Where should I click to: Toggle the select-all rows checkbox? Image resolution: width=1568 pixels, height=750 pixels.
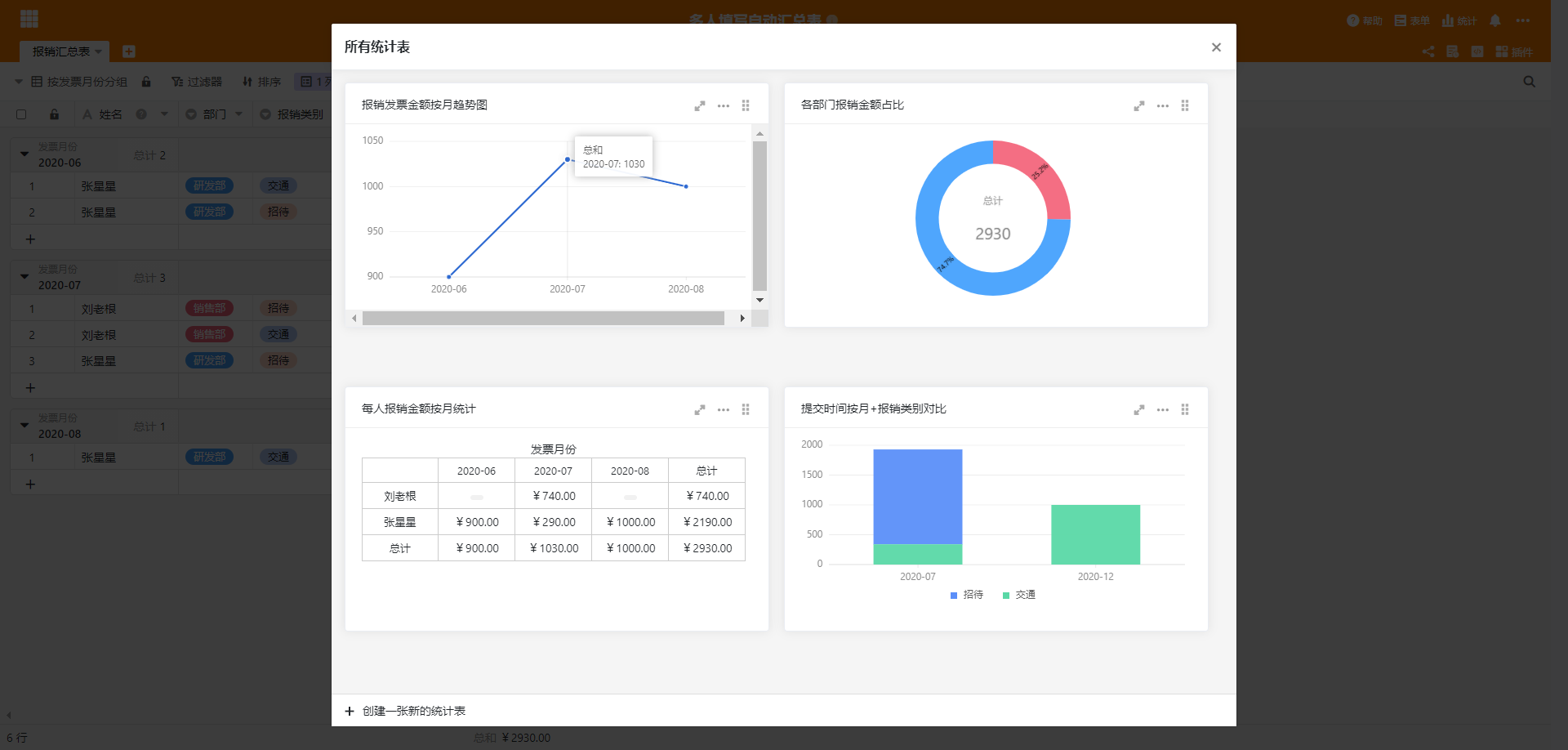click(x=21, y=114)
